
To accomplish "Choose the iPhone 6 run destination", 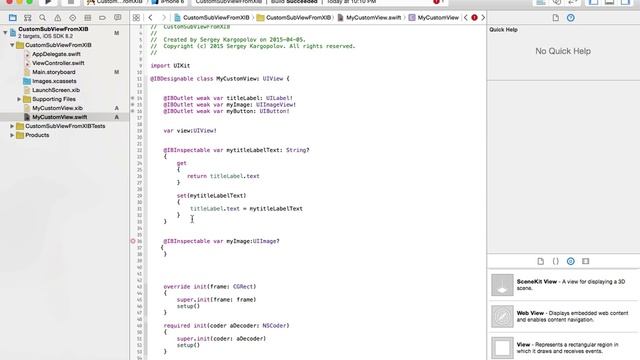I will point(168,2).
